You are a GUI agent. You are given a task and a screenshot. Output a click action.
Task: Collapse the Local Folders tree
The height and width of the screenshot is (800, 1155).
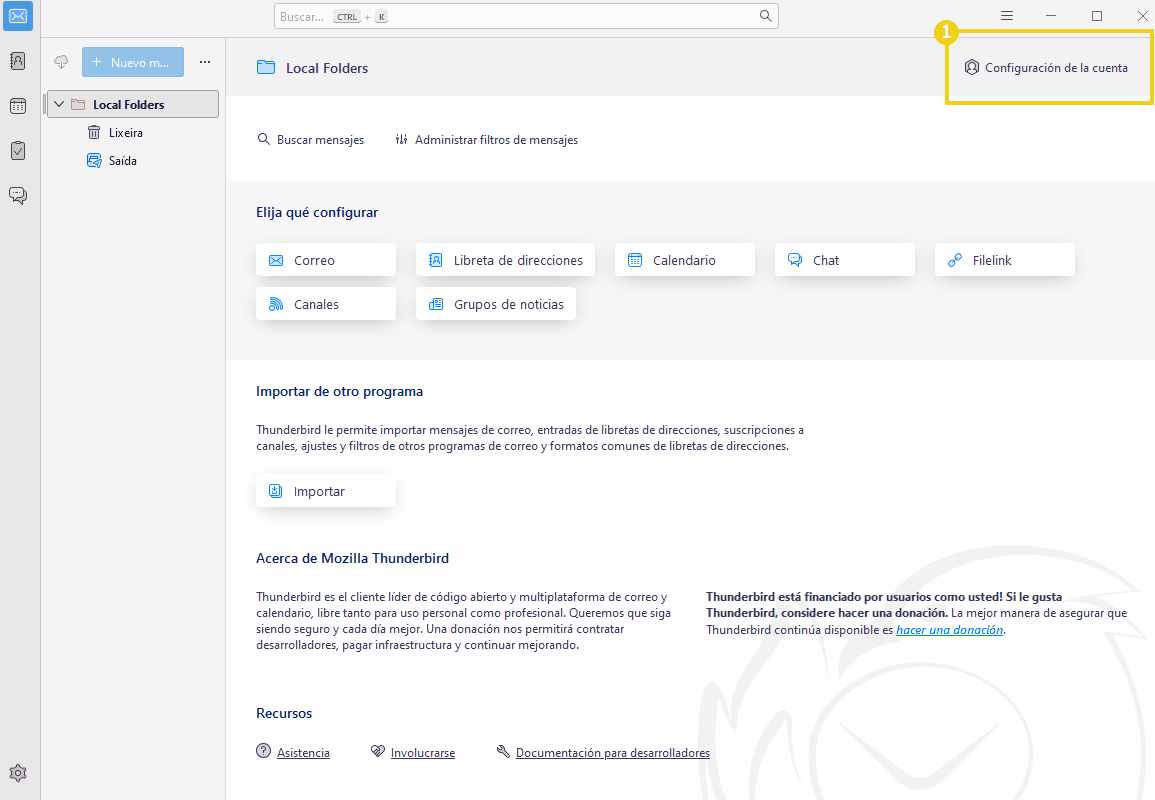point(59,104)
